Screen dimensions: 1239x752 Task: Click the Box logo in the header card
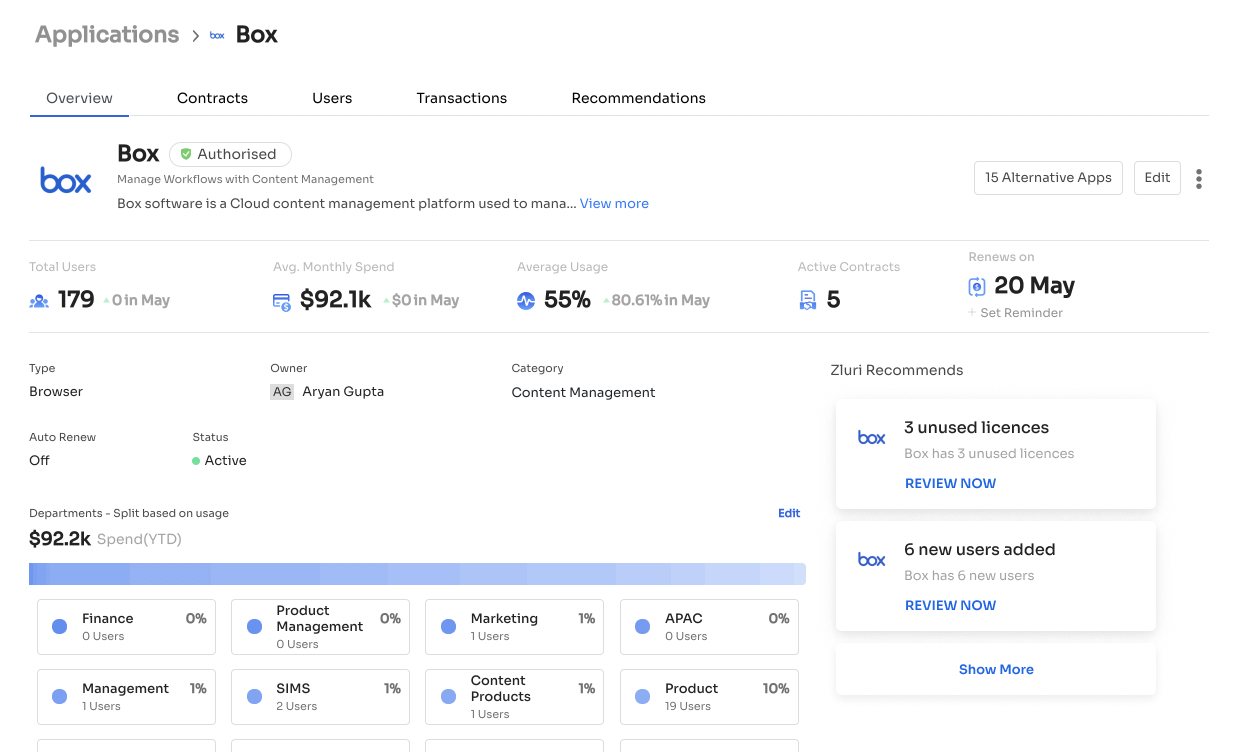(x=66, y=180)
